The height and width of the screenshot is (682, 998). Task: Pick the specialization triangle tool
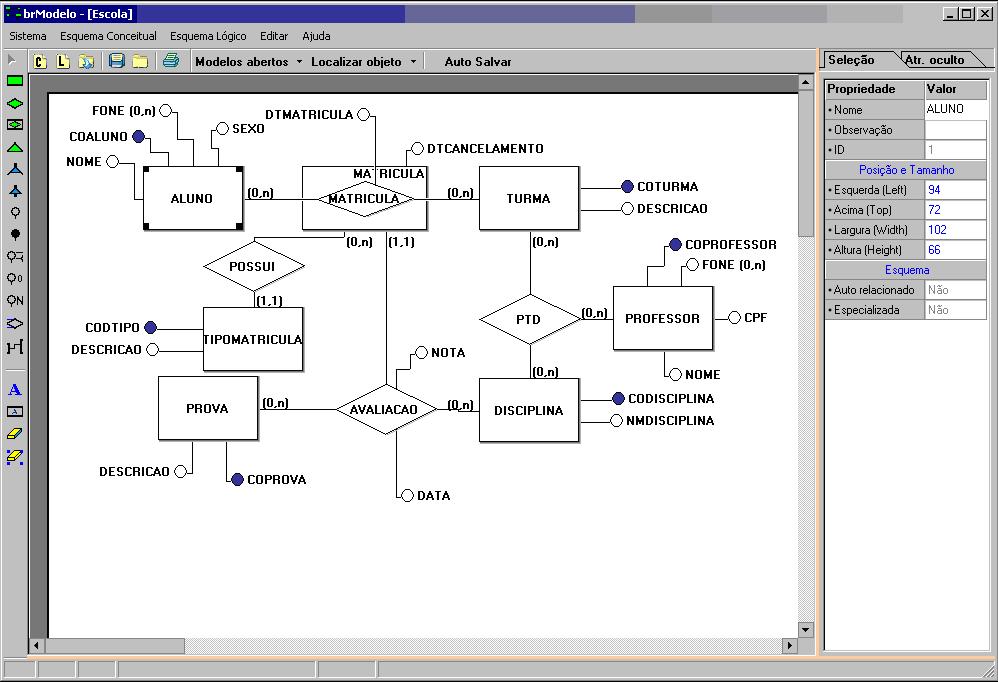tap(14, 147)
